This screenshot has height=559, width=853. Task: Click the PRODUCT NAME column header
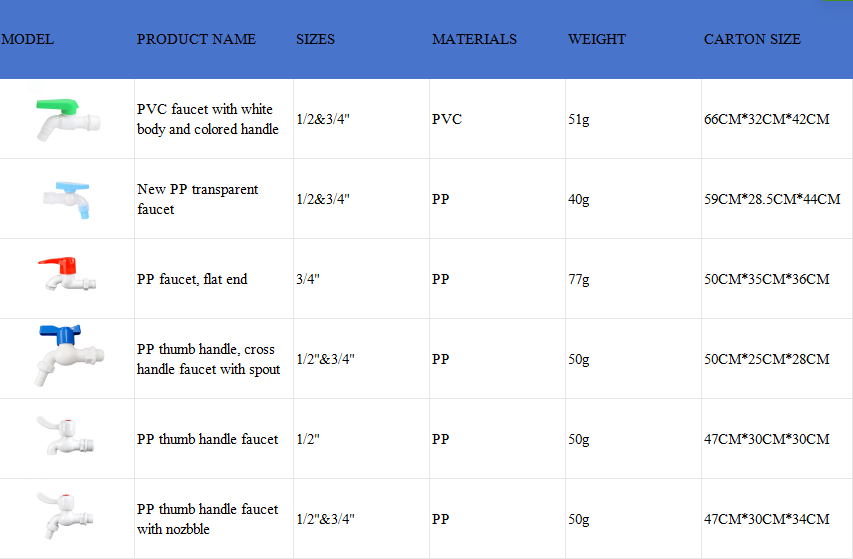click(x=196, y=39)
